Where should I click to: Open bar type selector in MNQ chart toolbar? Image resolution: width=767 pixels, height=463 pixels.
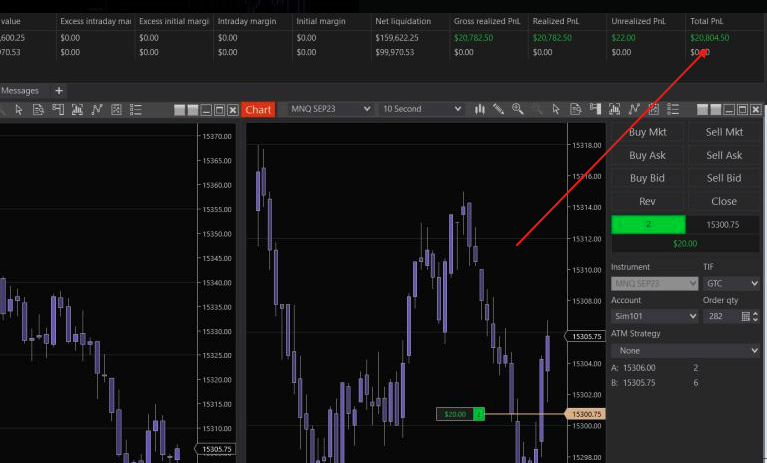(x=479, y=110)
